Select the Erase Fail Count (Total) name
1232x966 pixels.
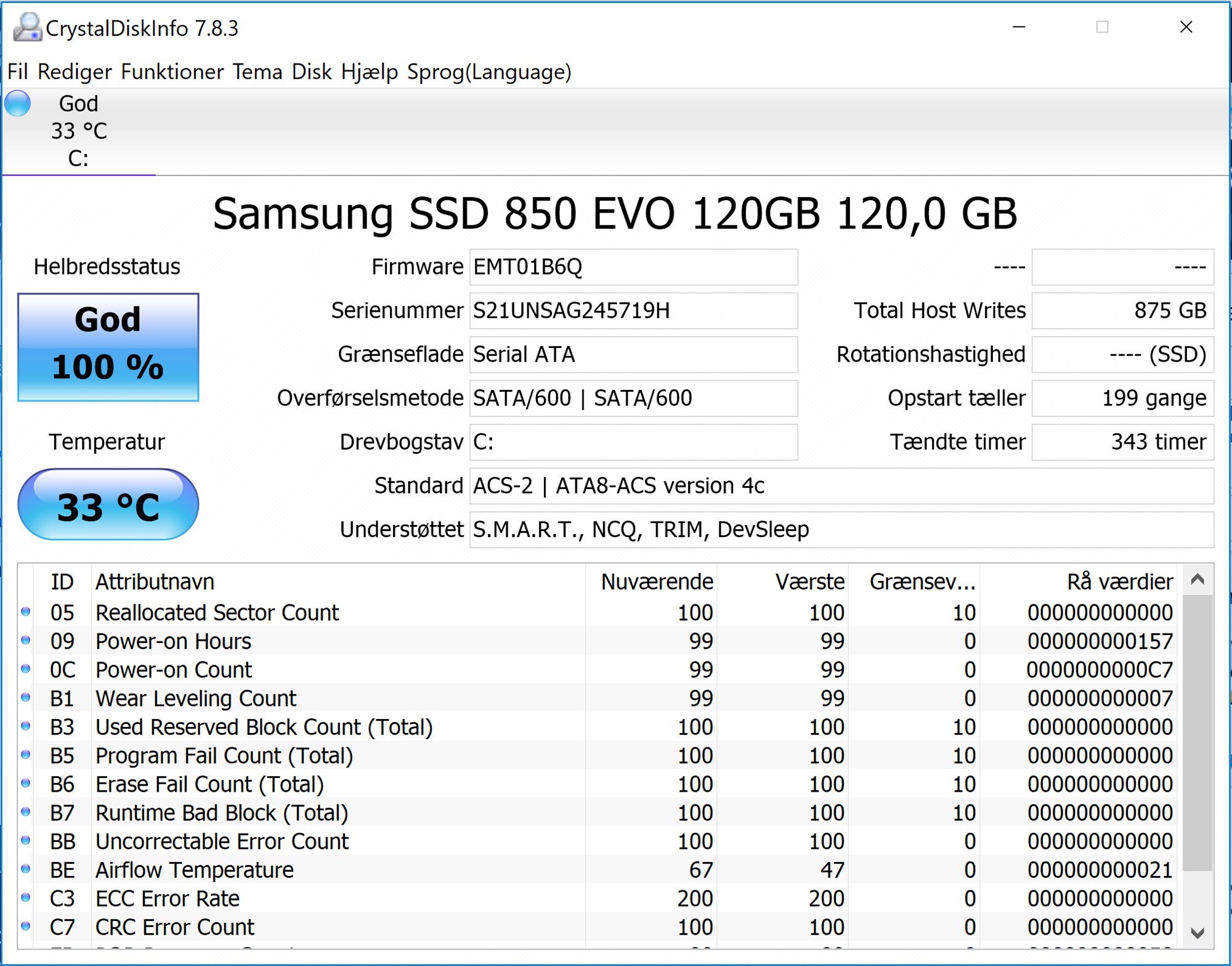tap(209, 784)
